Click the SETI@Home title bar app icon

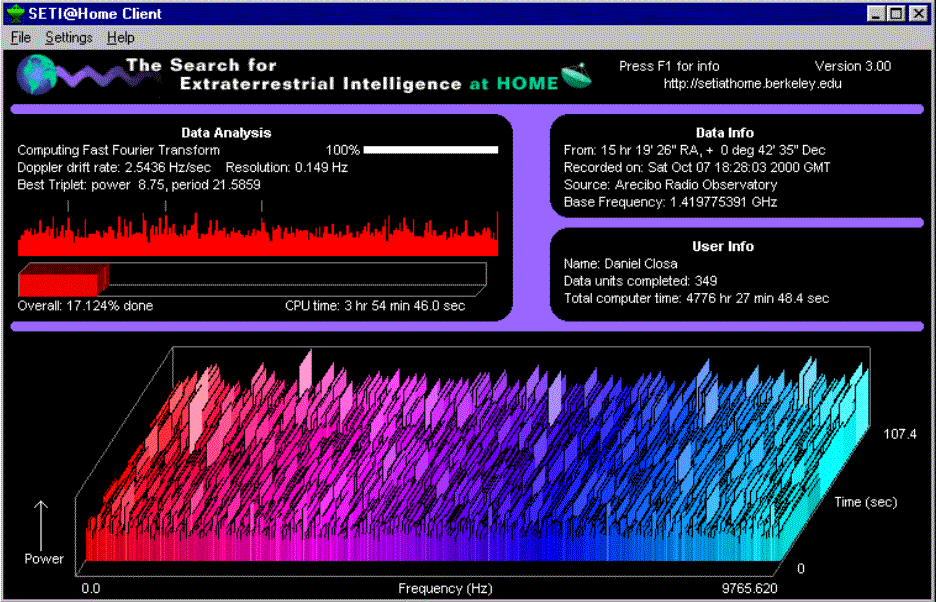[15, 13]
